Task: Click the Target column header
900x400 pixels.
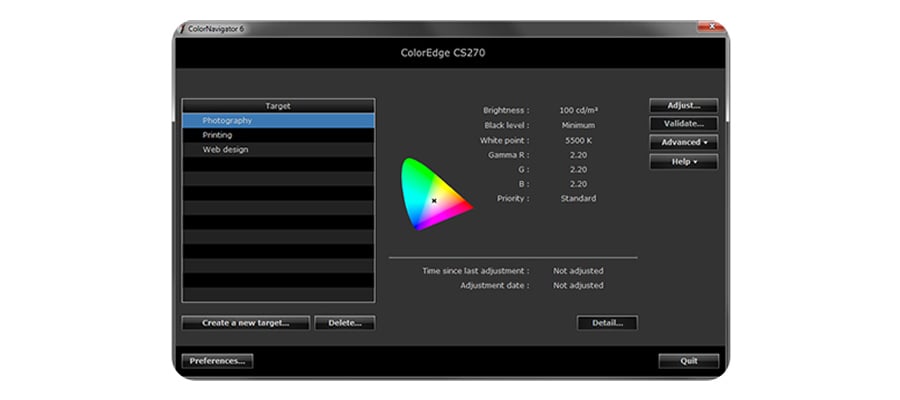Action: (278, 106)
